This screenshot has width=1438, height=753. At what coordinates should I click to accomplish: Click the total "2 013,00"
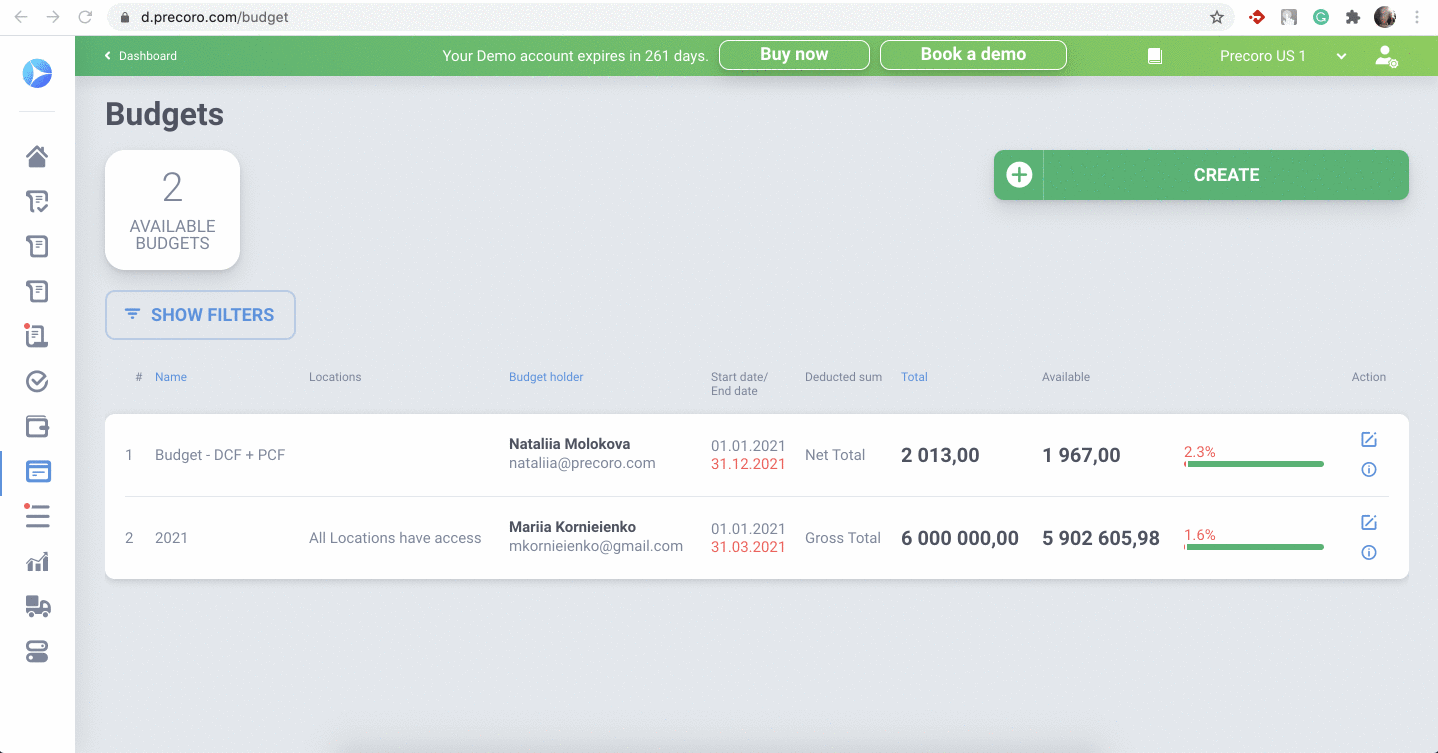click(x=940, y=455)
